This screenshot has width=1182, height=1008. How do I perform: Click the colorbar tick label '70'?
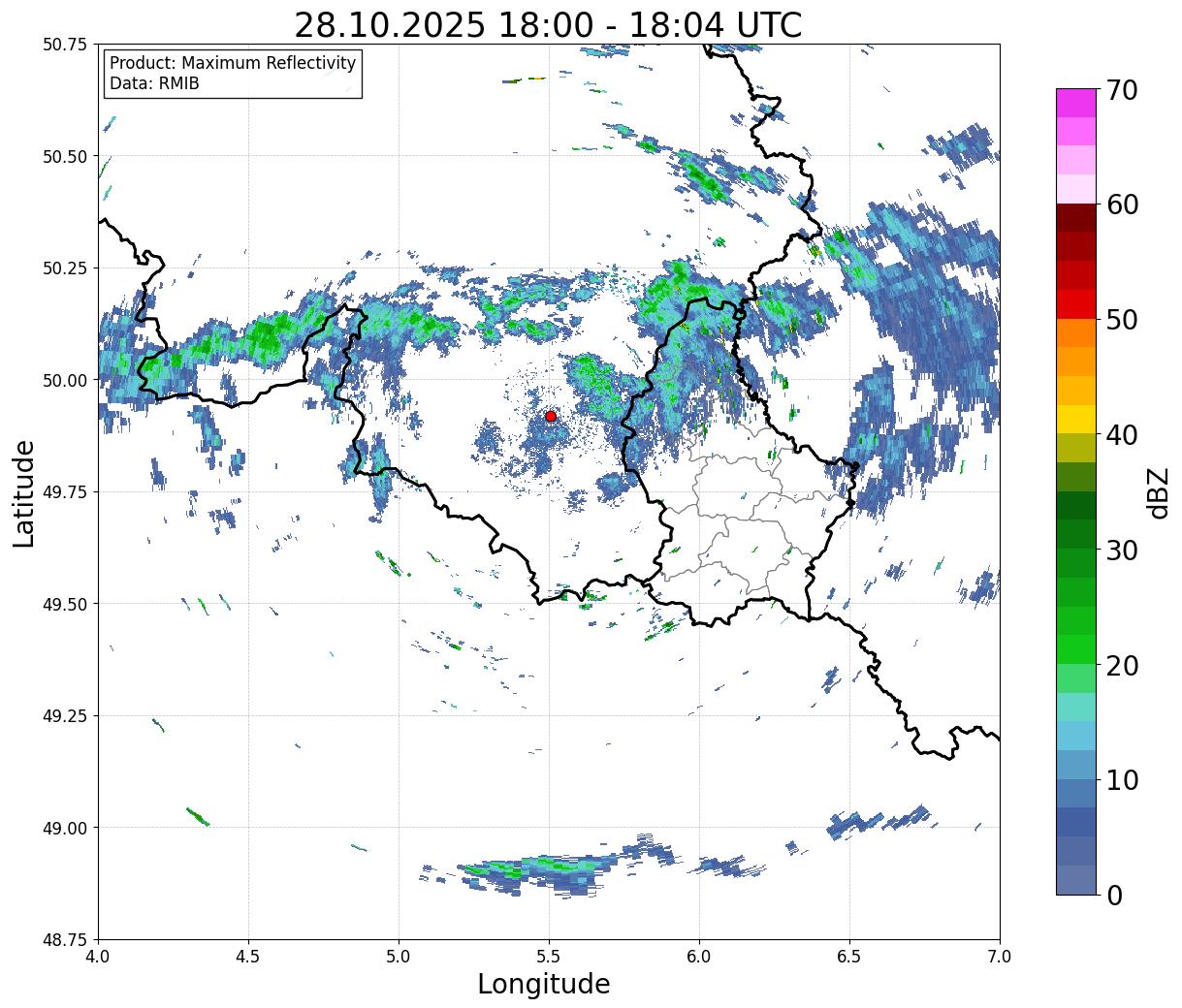click(x=1122, y=90)
